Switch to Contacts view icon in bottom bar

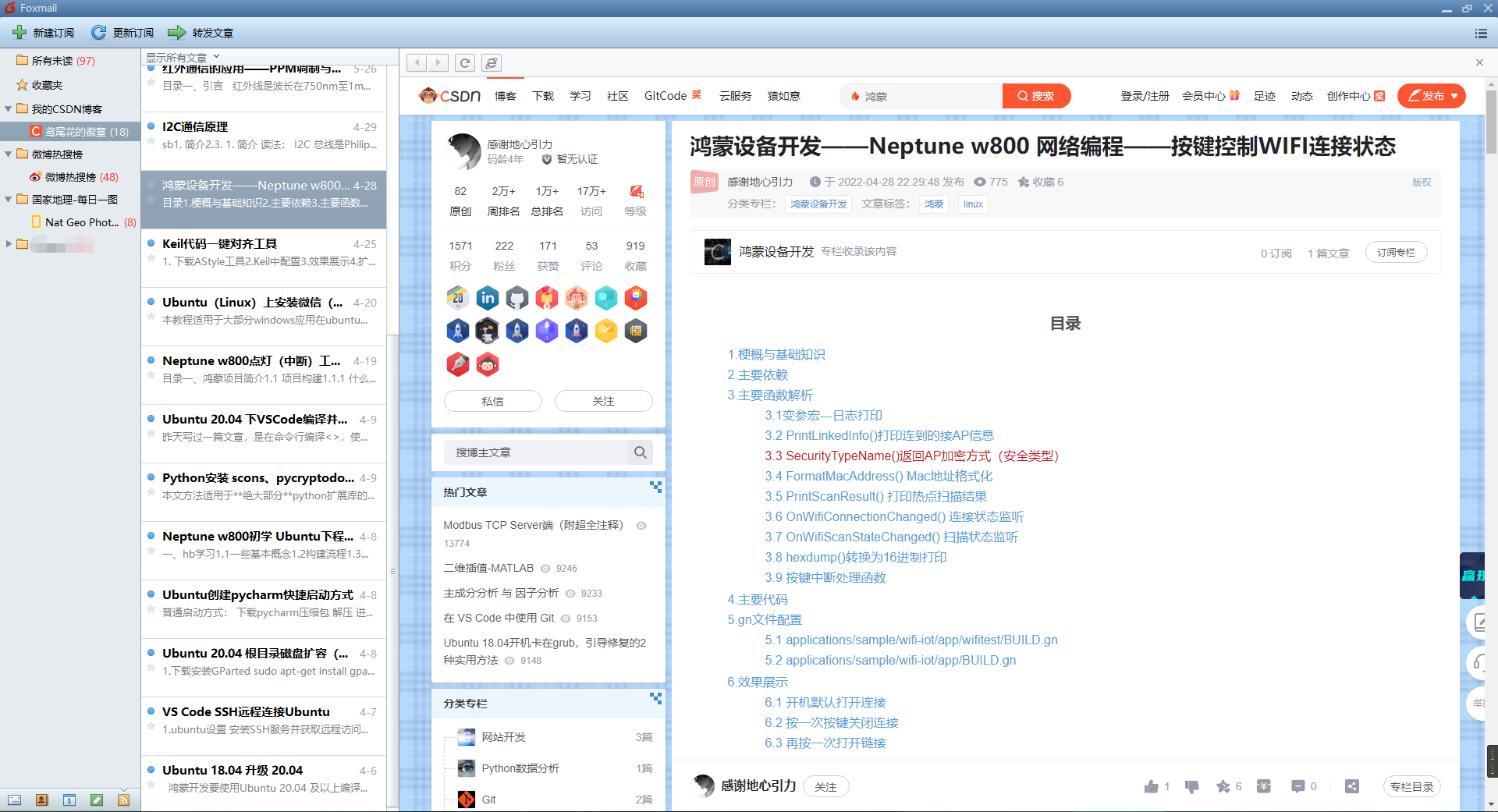pos(42,800)
